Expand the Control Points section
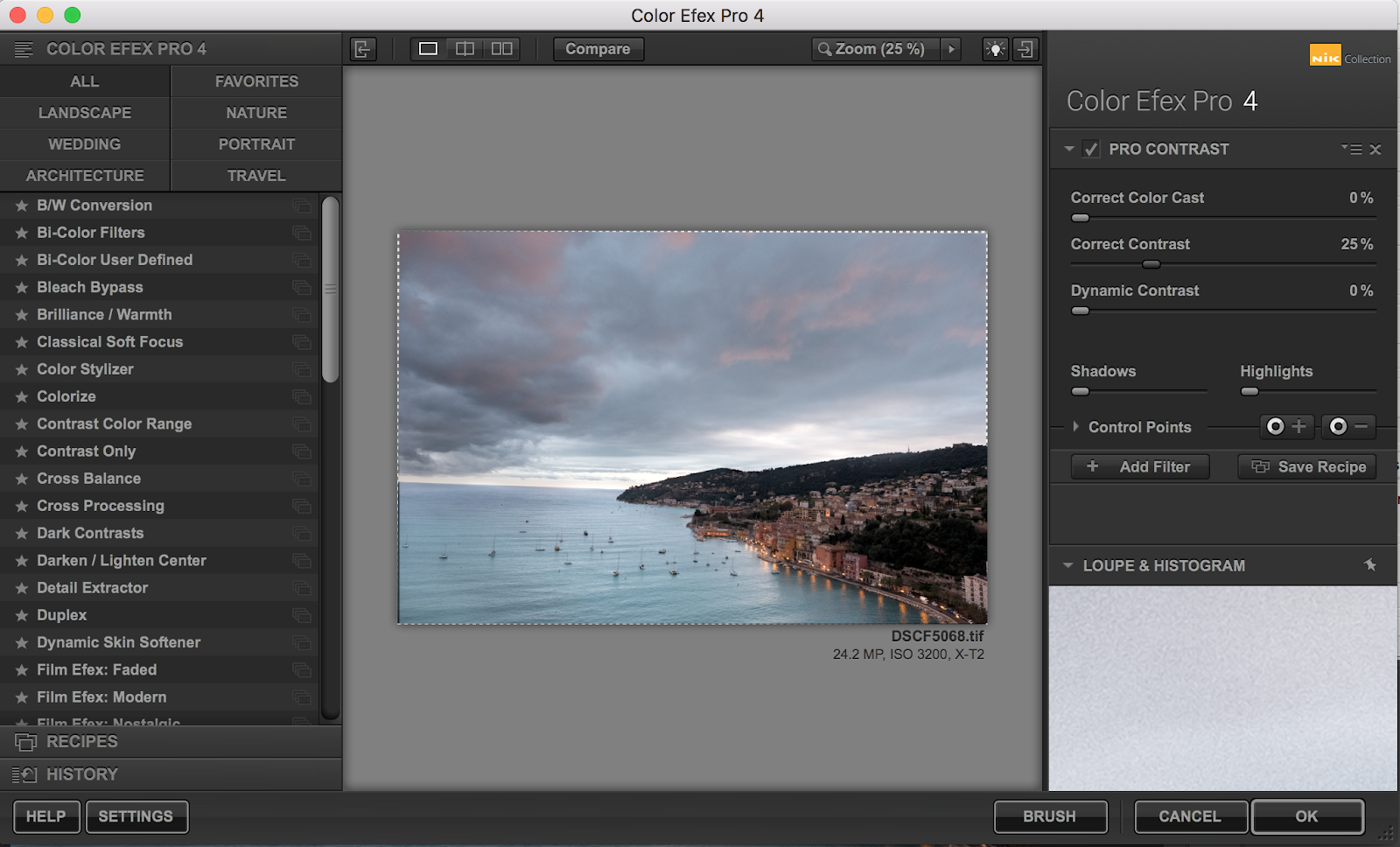 coord(1075,427)
